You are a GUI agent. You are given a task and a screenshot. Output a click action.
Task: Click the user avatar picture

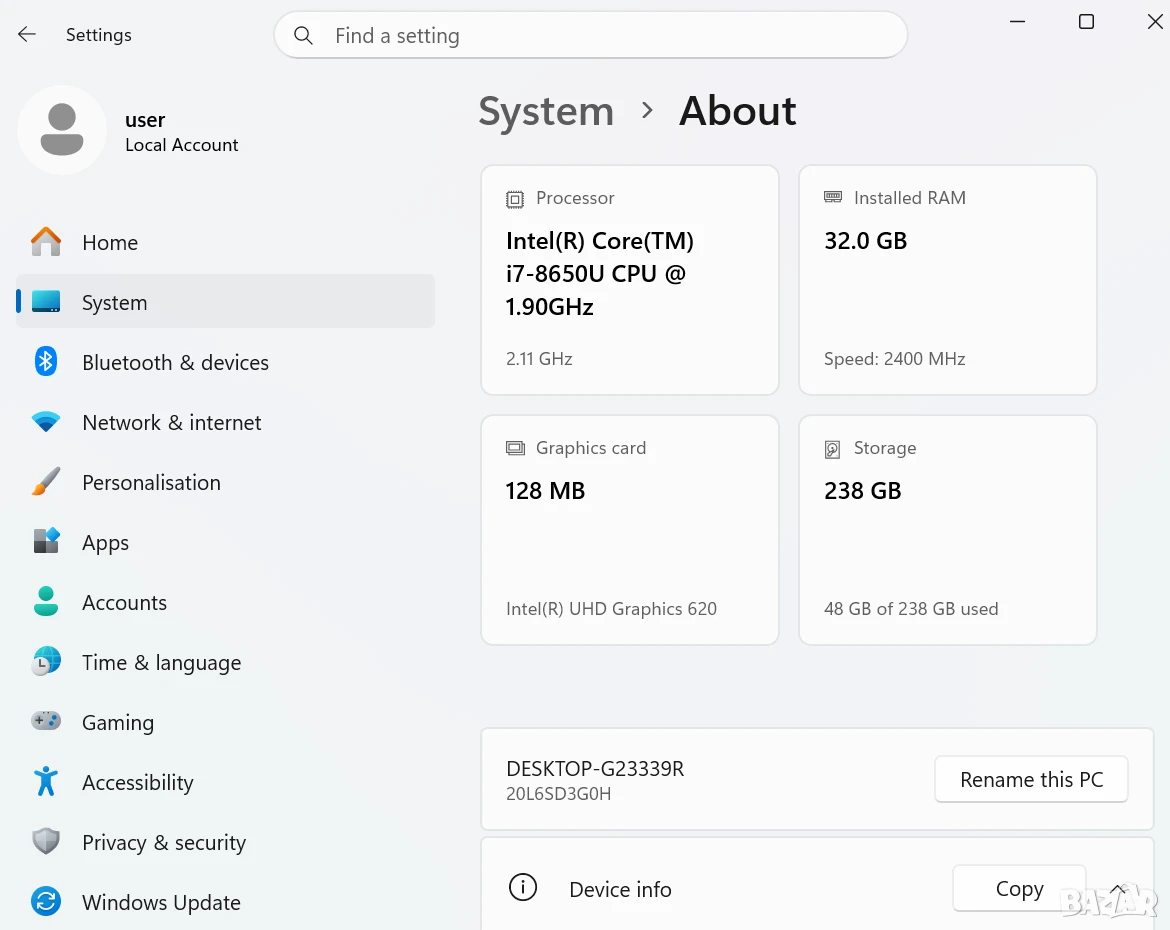point(62,130)
